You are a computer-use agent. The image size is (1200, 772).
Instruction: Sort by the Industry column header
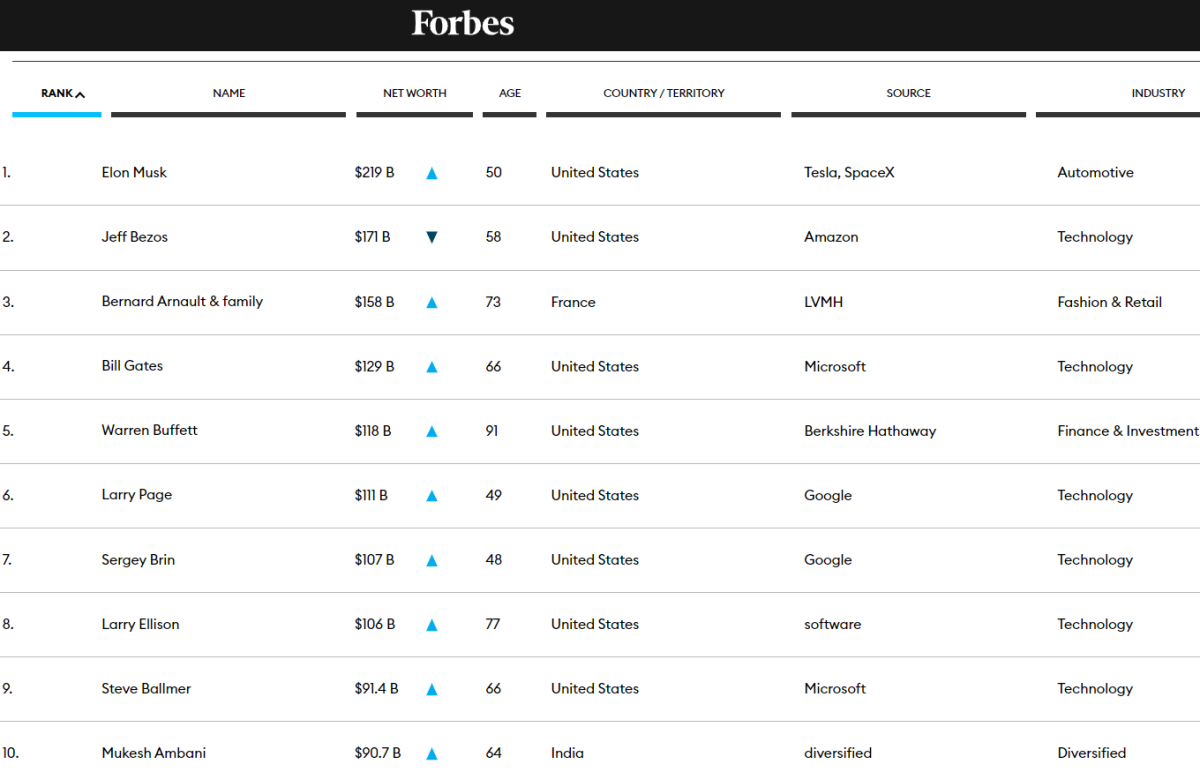tap(1158, 93)
